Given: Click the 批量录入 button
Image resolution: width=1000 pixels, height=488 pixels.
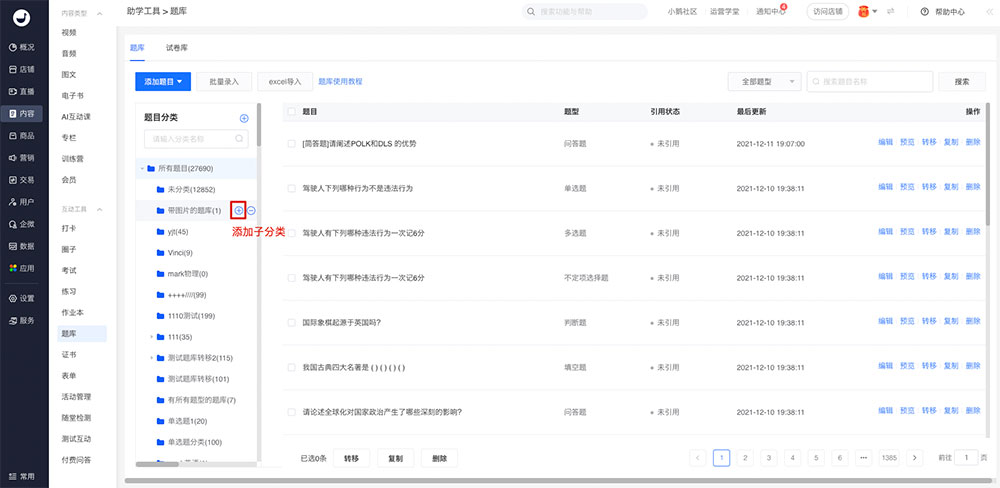Looking at the screenshot, I should (x=224, y=81).
